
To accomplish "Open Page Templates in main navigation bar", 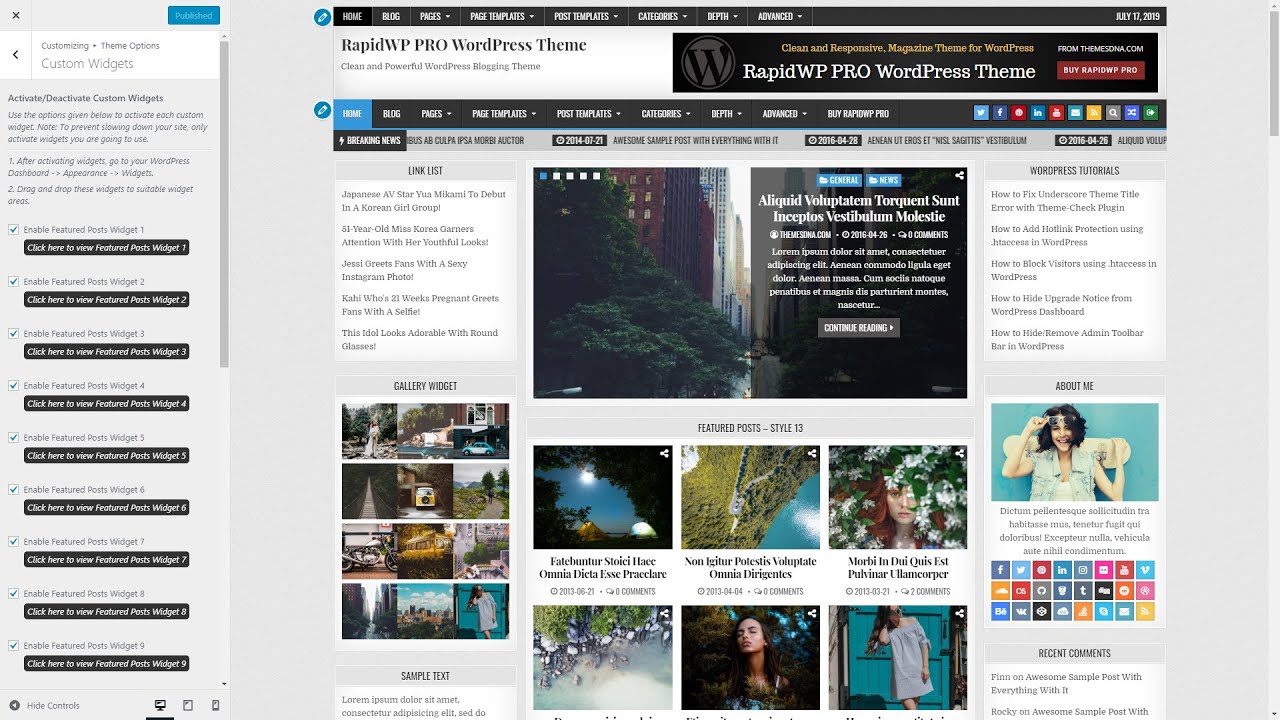I will tap(504, 114).
